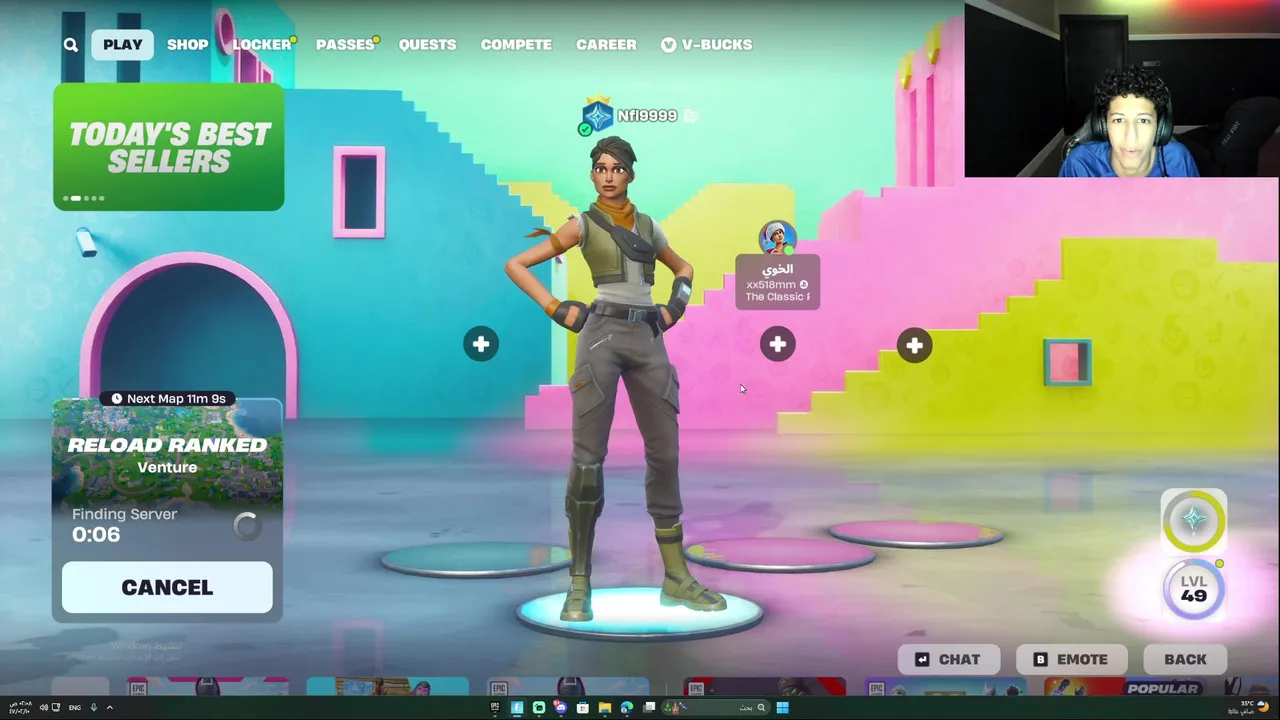Click the EMOTE button

[x=1071, y=659]
